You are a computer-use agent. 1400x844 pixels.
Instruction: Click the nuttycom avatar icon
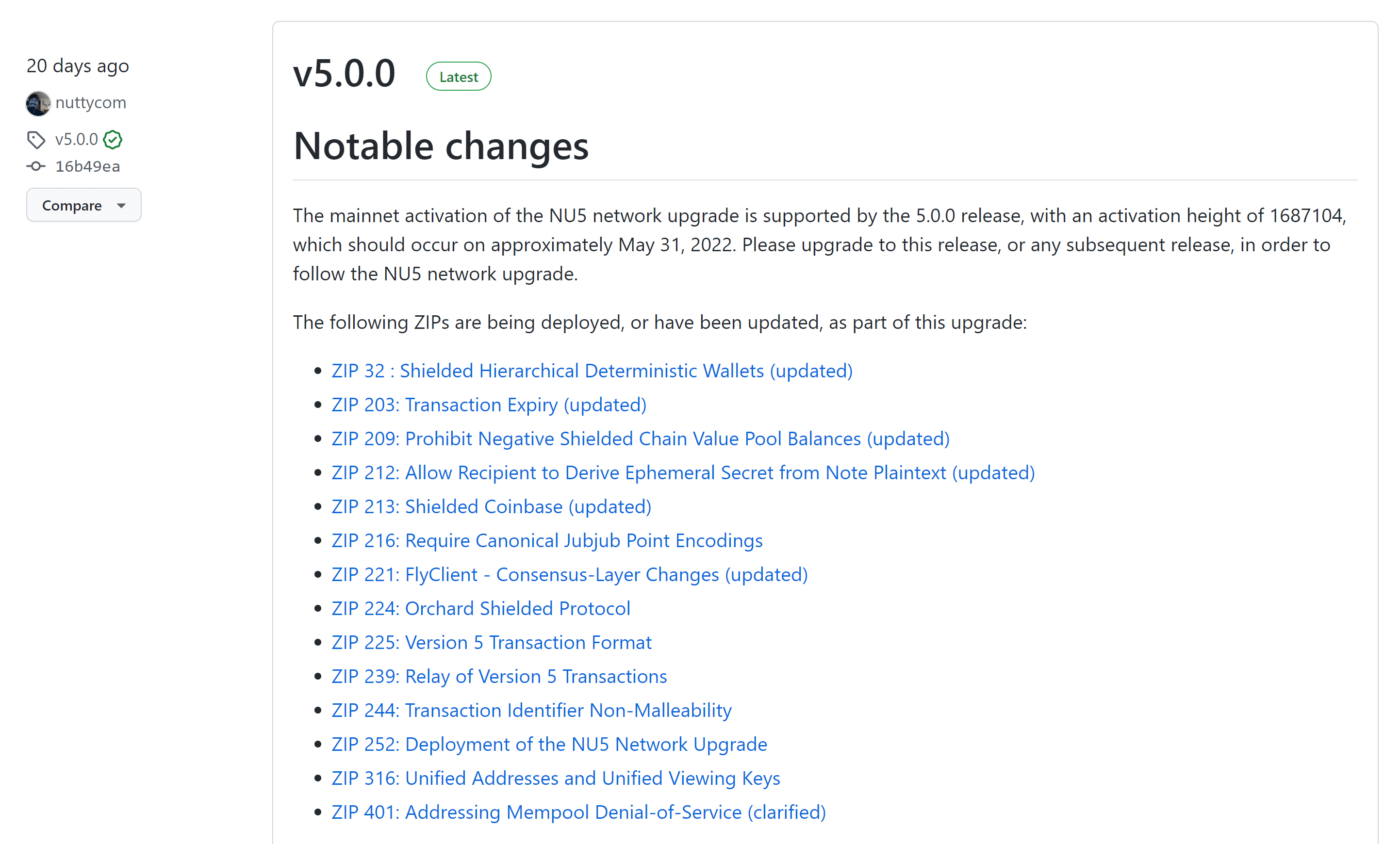click(x=38, y=103)
